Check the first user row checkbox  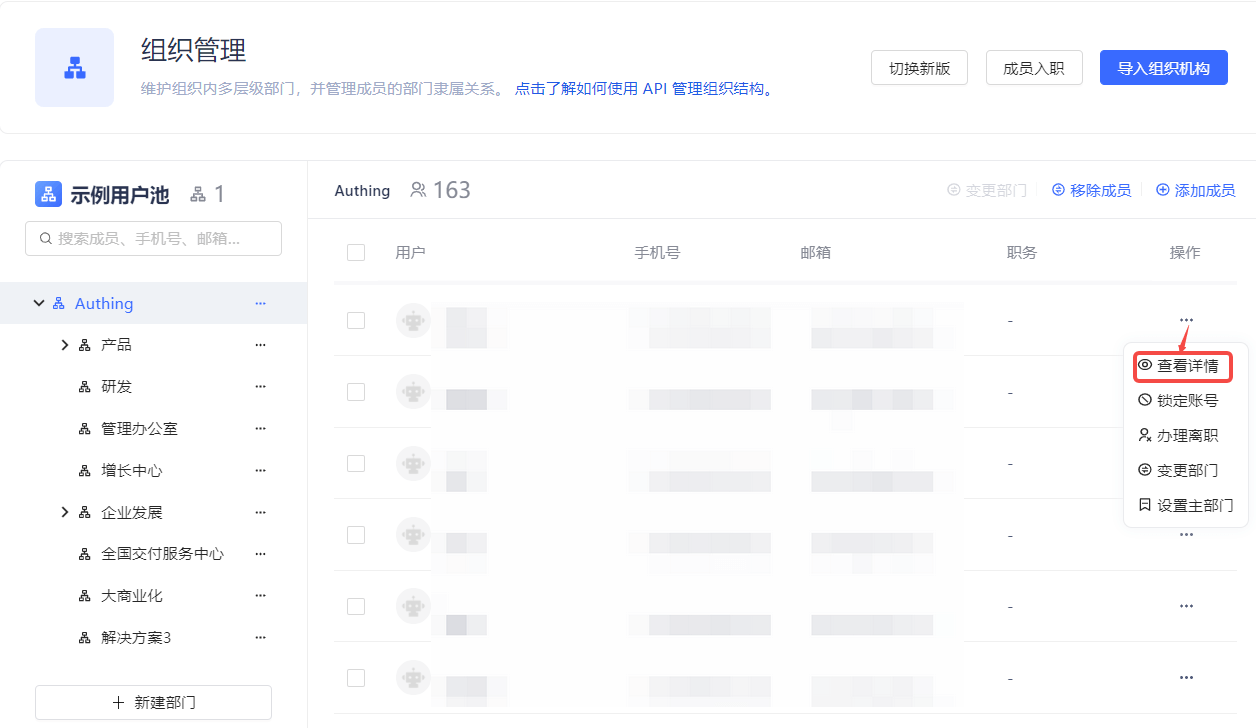(x=356, y=320)
